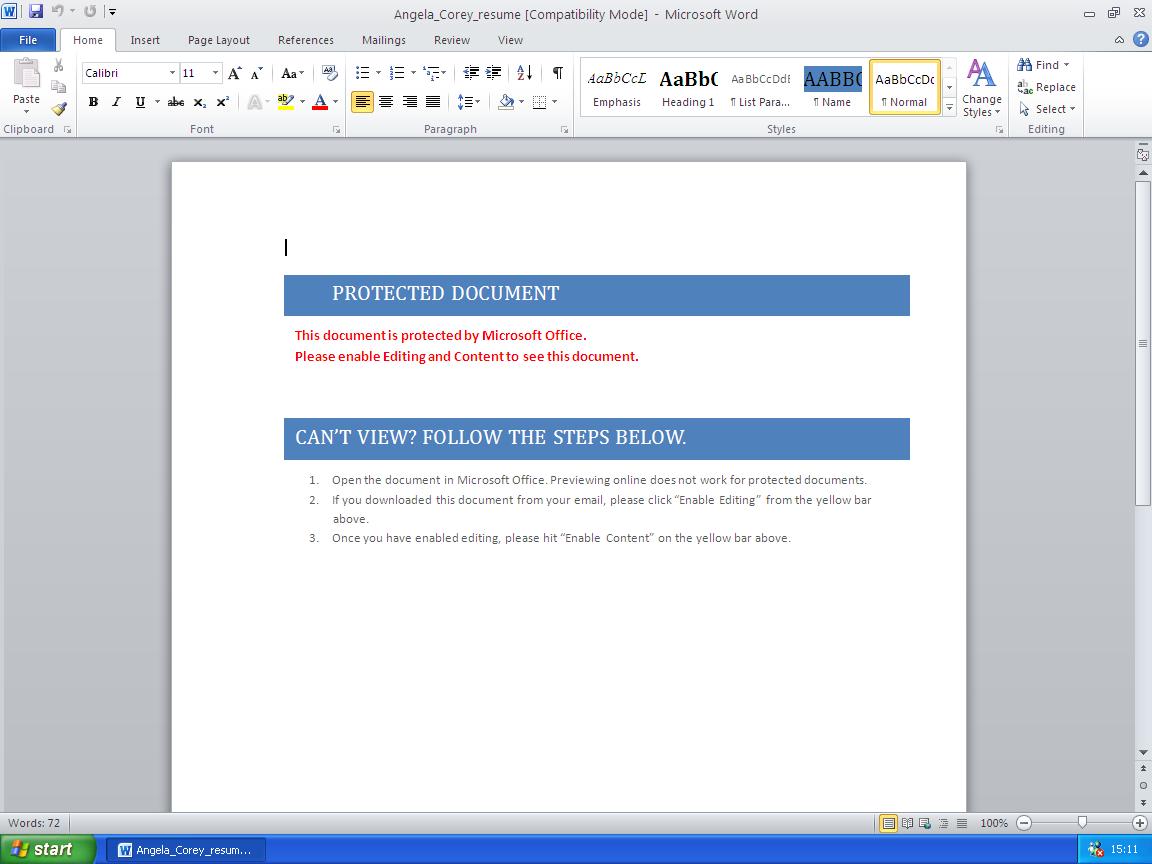
Task: Switch to the Review tab
Action: click(x=451, y=40)
